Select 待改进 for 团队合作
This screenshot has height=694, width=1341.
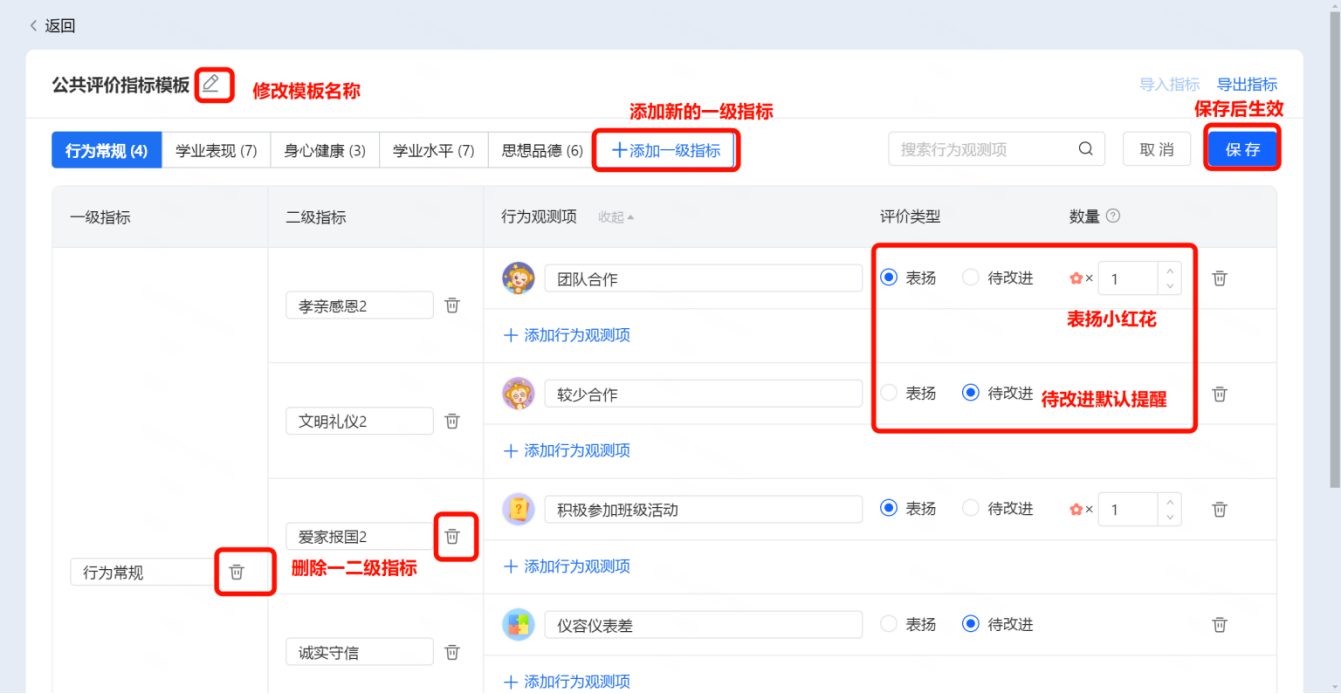click(x=970, y=278)
